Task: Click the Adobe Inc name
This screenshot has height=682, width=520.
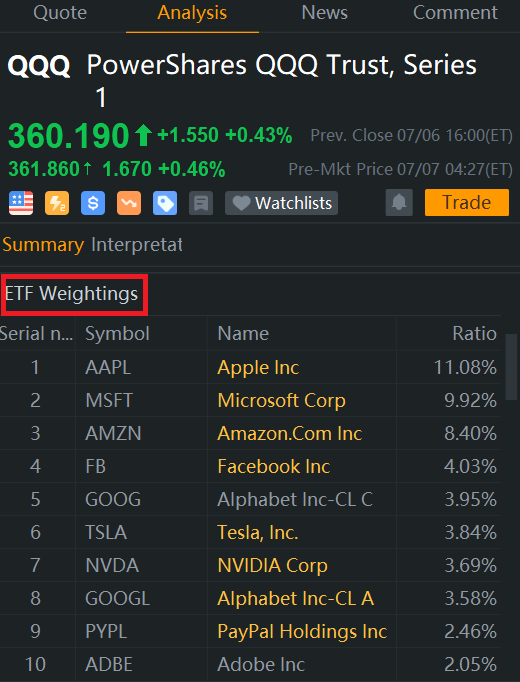Action: 261,665
